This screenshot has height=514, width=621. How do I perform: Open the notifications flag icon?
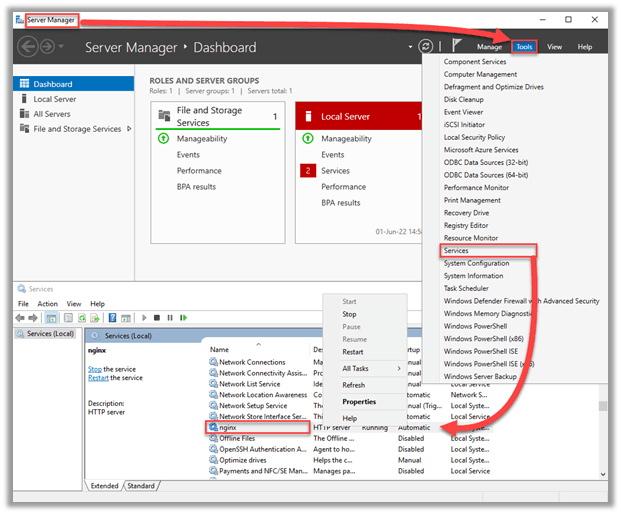pyautogui.click(x=457, y=46)
